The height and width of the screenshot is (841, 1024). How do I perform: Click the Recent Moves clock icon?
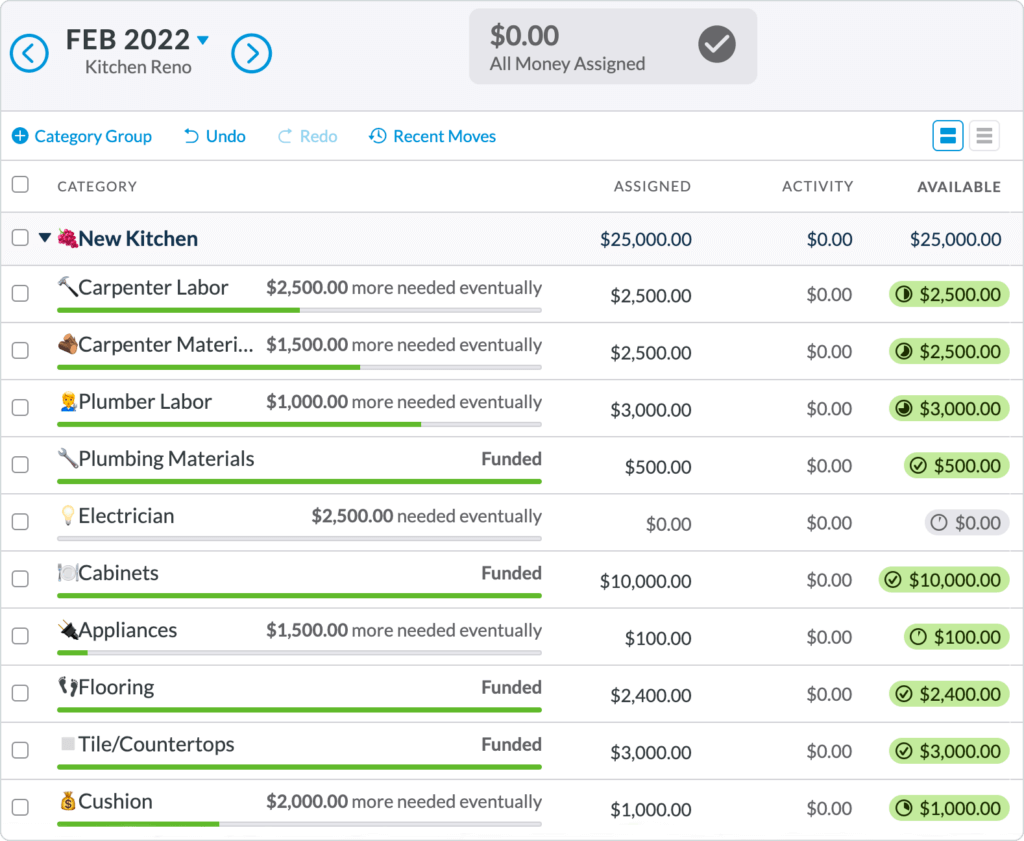coord(377,136)
